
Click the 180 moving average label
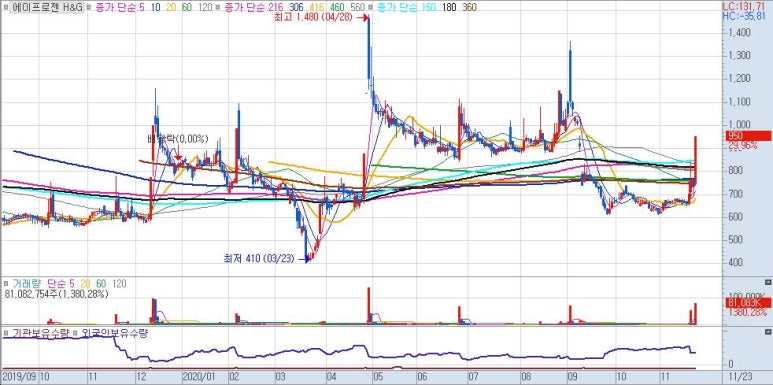coord(448,7)
